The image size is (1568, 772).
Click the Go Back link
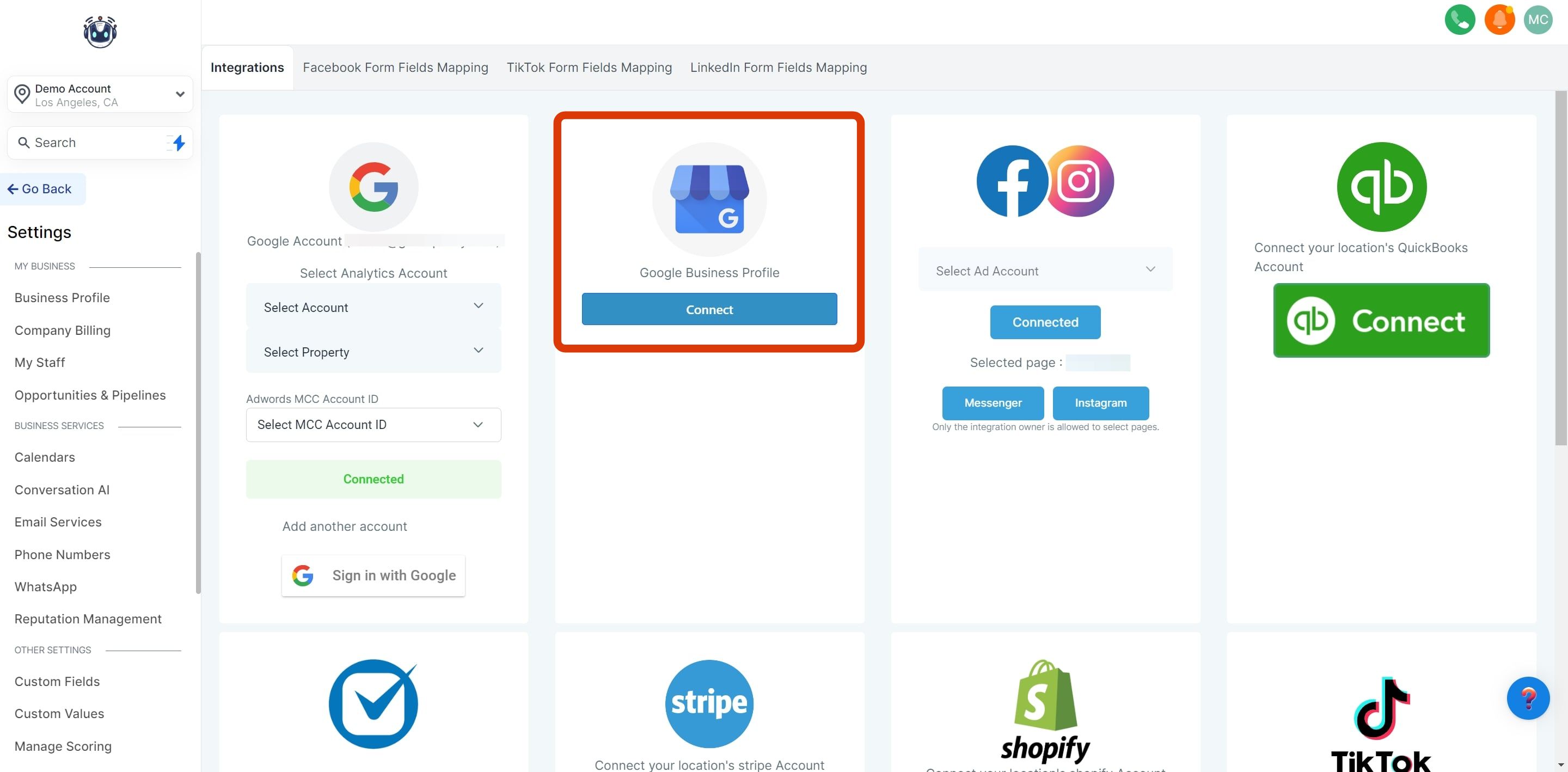coord(40,189)
